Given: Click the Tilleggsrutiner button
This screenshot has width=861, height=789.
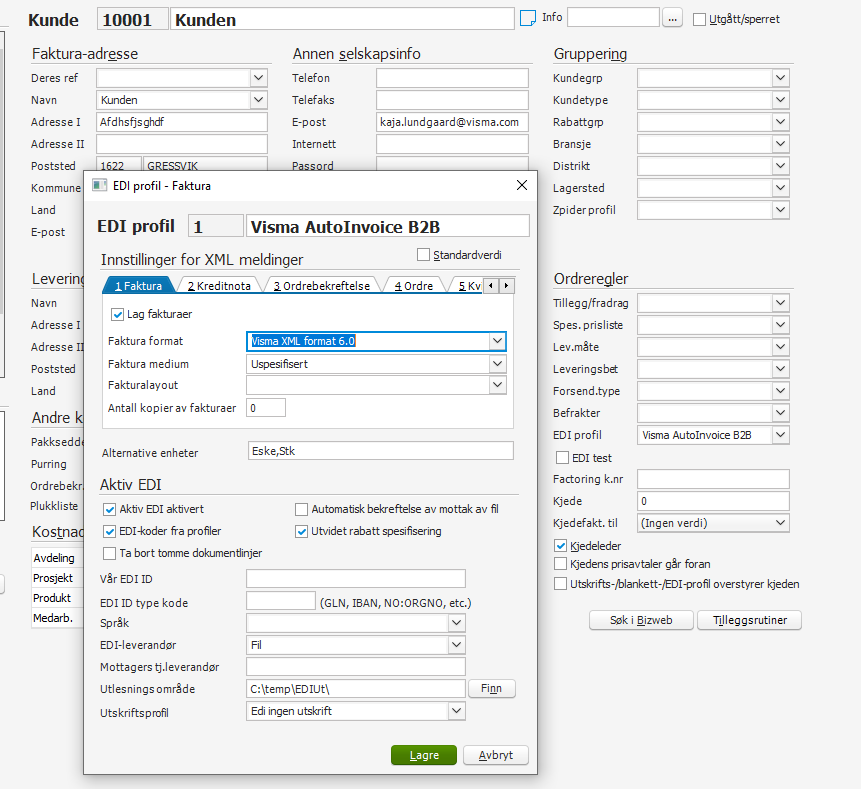Looking at the screenshot, I should (x=750, y=620).
